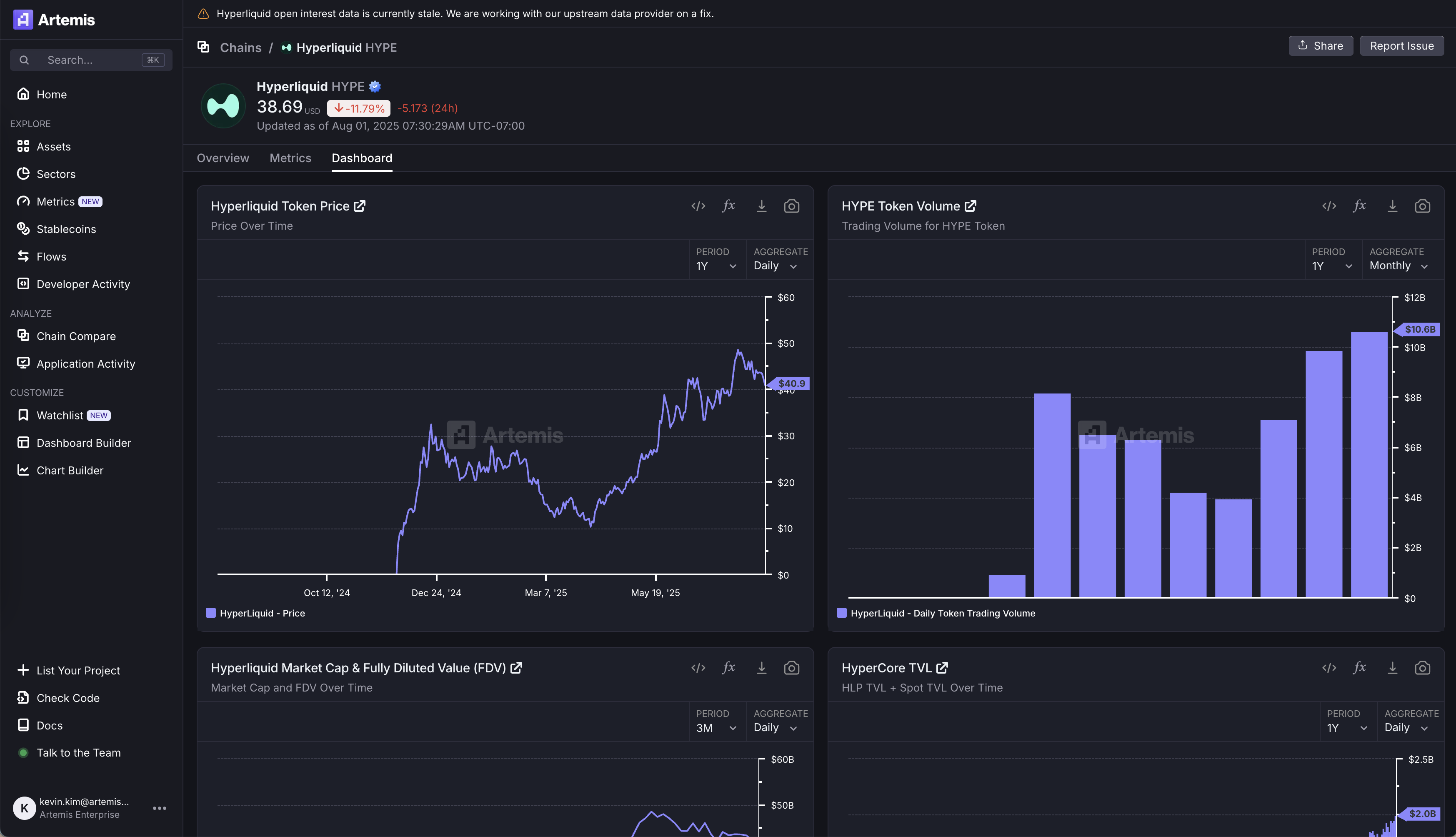Open Sectors in sidebar
This screenshot has height=837, width=1456.
(91, 174)
